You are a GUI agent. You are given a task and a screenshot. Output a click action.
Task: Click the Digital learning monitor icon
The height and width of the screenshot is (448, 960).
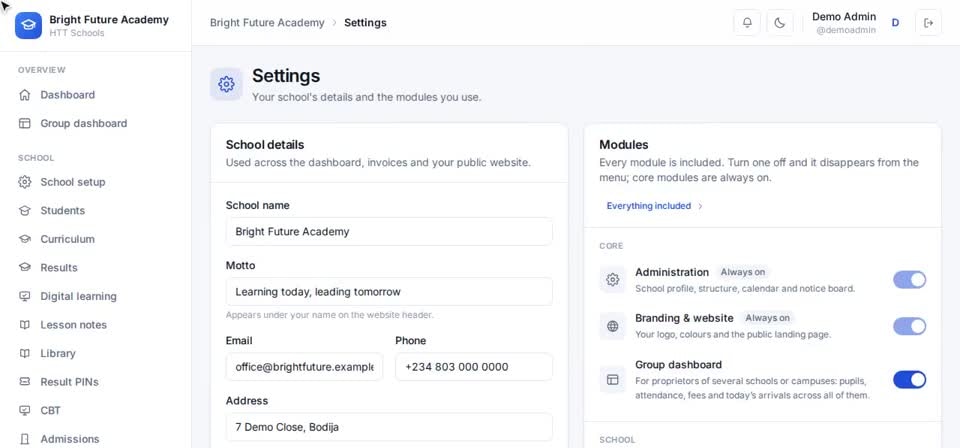point(24,296)
